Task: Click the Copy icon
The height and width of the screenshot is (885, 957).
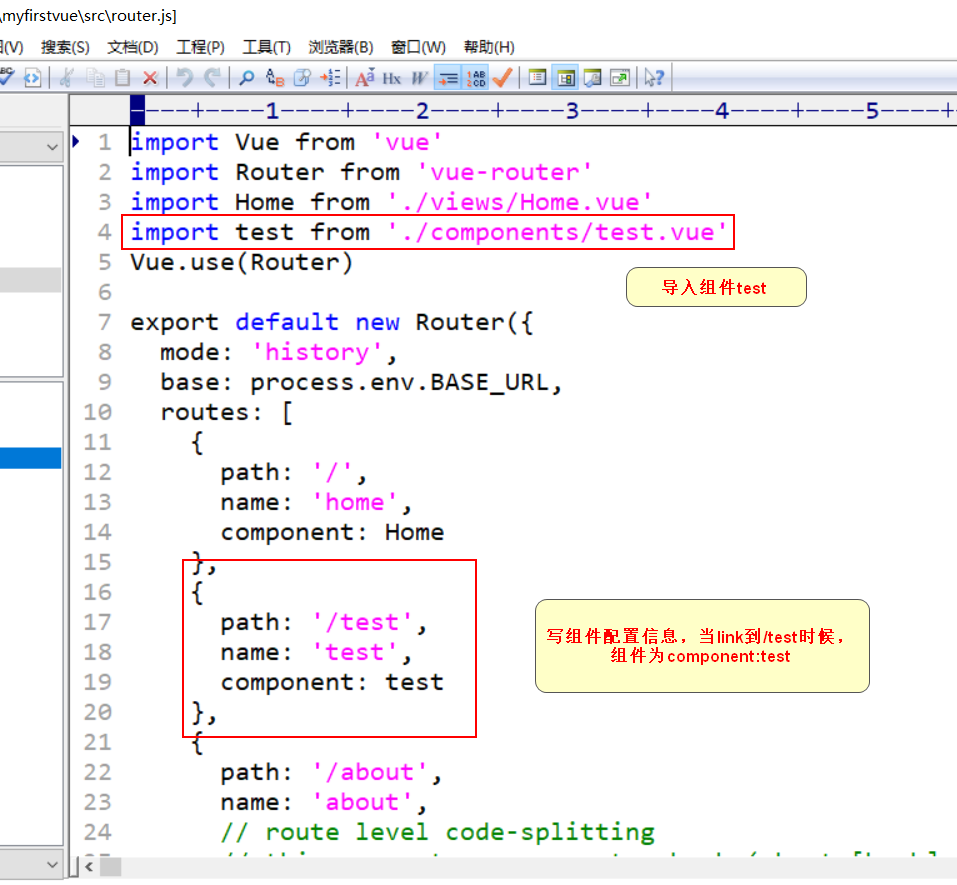Action: (x=95, y=78)
